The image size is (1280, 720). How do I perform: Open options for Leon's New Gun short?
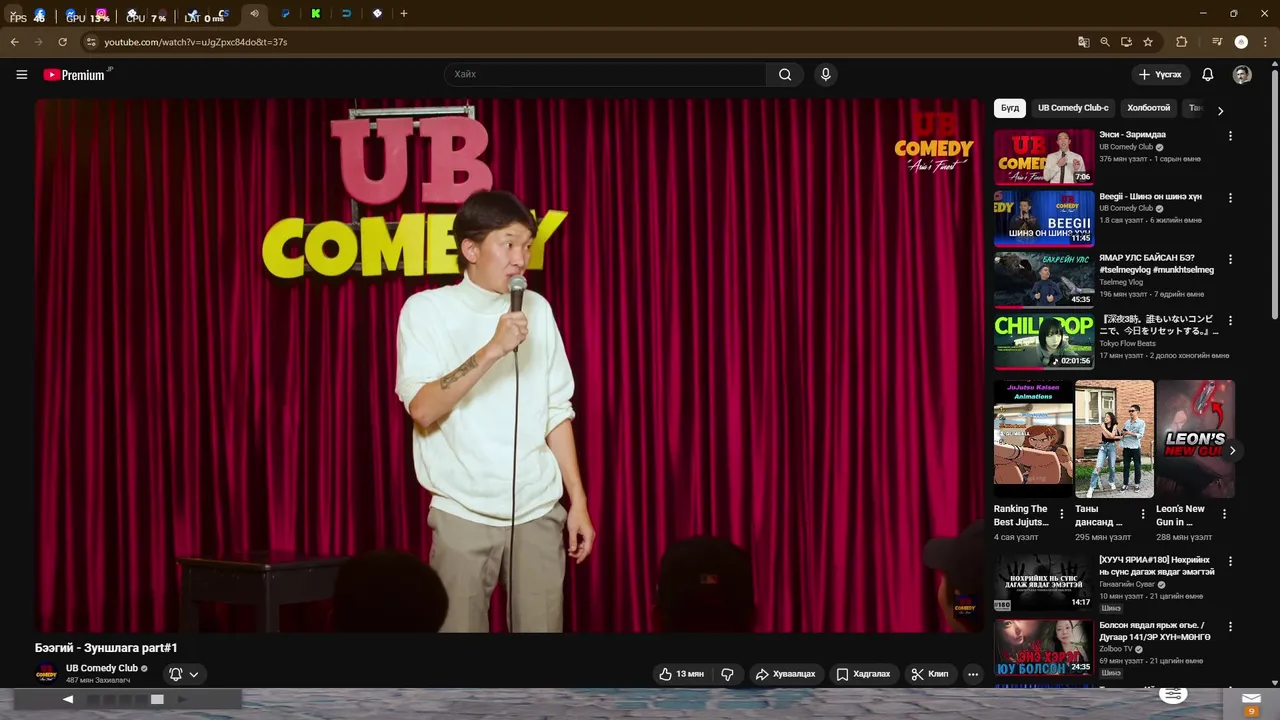click(1224, 514)
